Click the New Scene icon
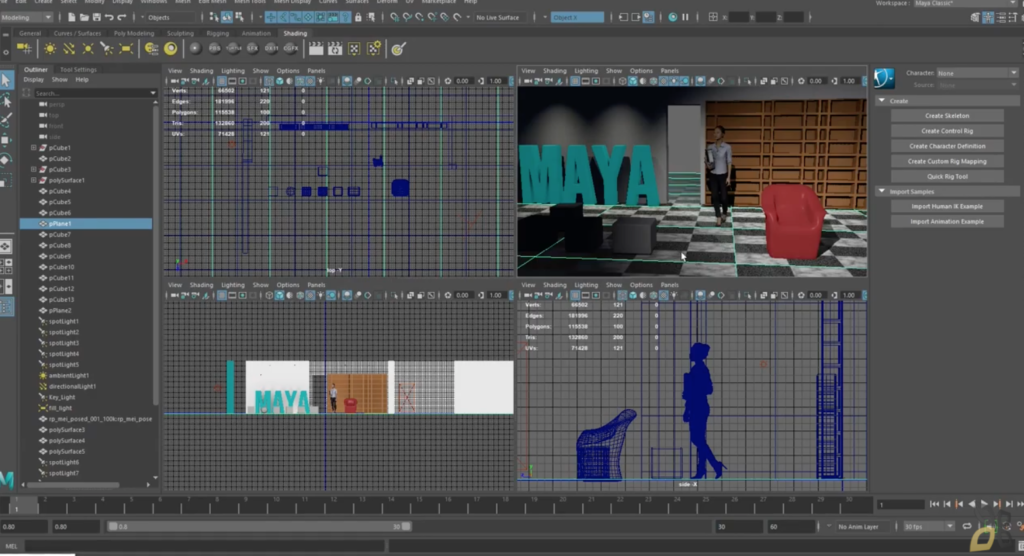Screen dimensions: 1024x556 71,18
